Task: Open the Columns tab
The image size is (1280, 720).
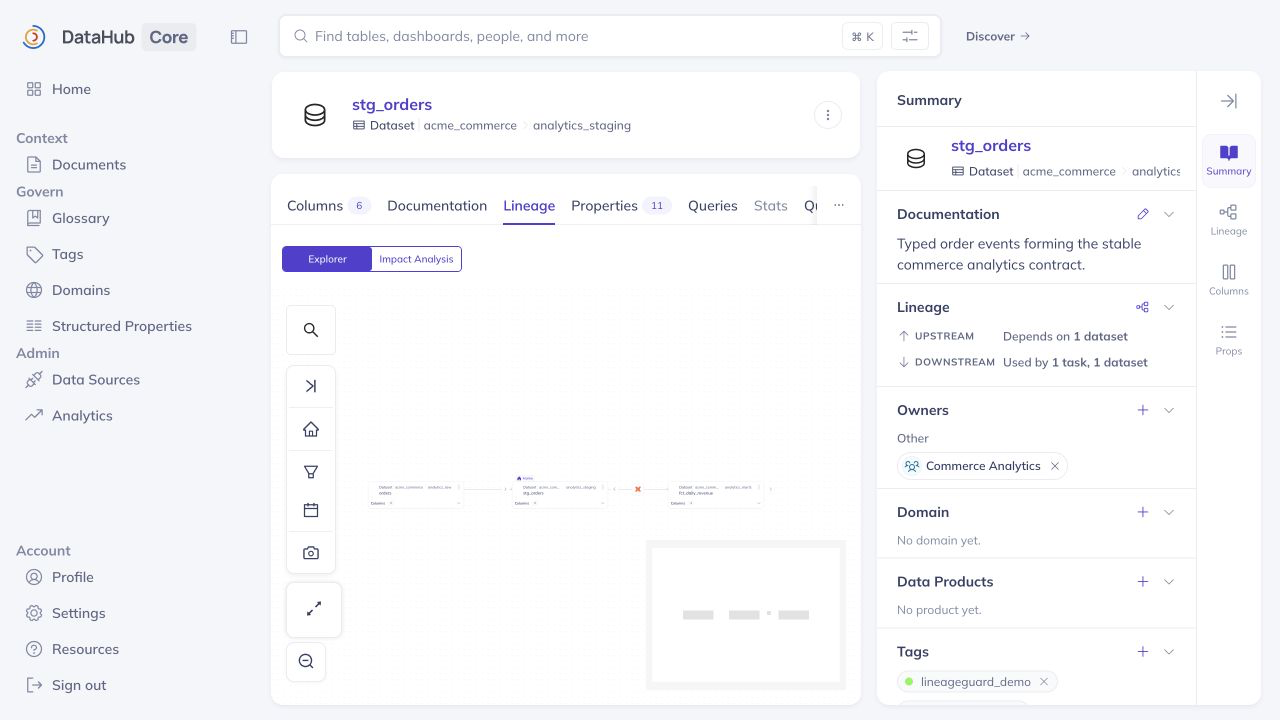Action: click(x=329, y=206)
